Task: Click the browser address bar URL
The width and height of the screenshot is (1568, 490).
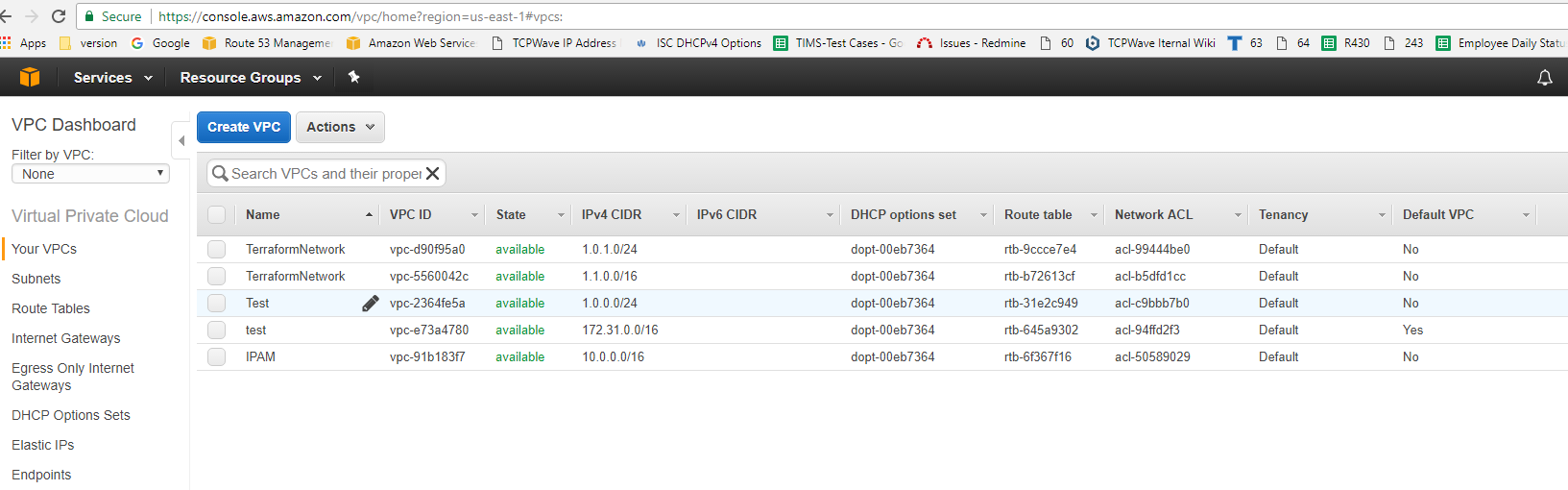Action: click(361, 16)
